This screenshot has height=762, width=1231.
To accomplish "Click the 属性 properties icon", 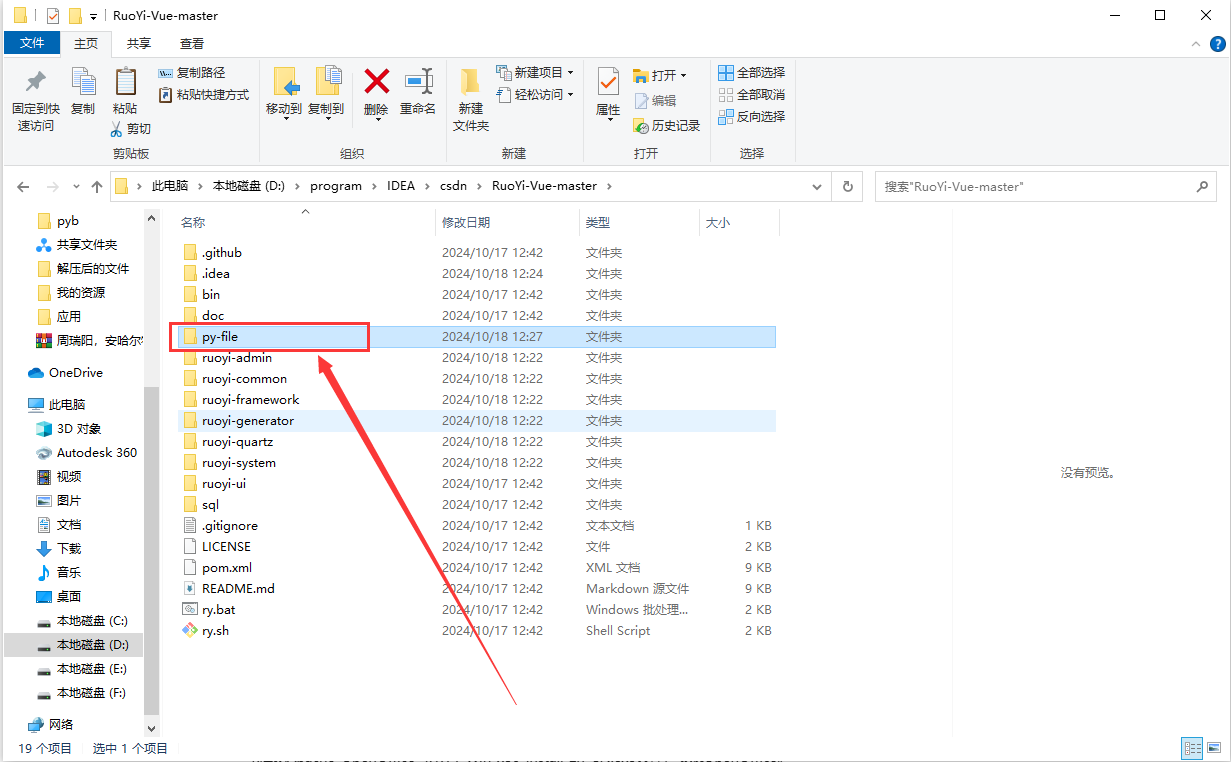I will [608, 82].
